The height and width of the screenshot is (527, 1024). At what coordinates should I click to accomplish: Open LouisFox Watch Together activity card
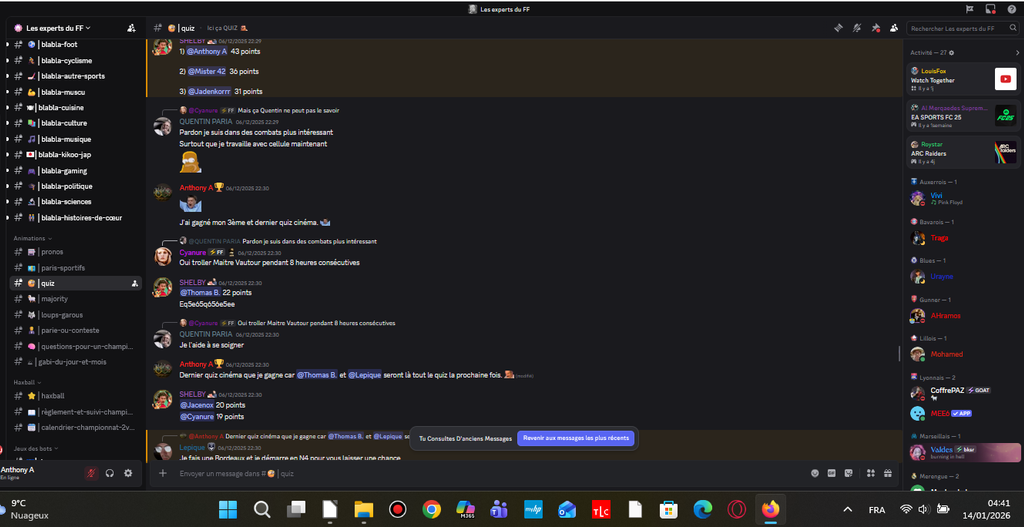click(963, 79)
